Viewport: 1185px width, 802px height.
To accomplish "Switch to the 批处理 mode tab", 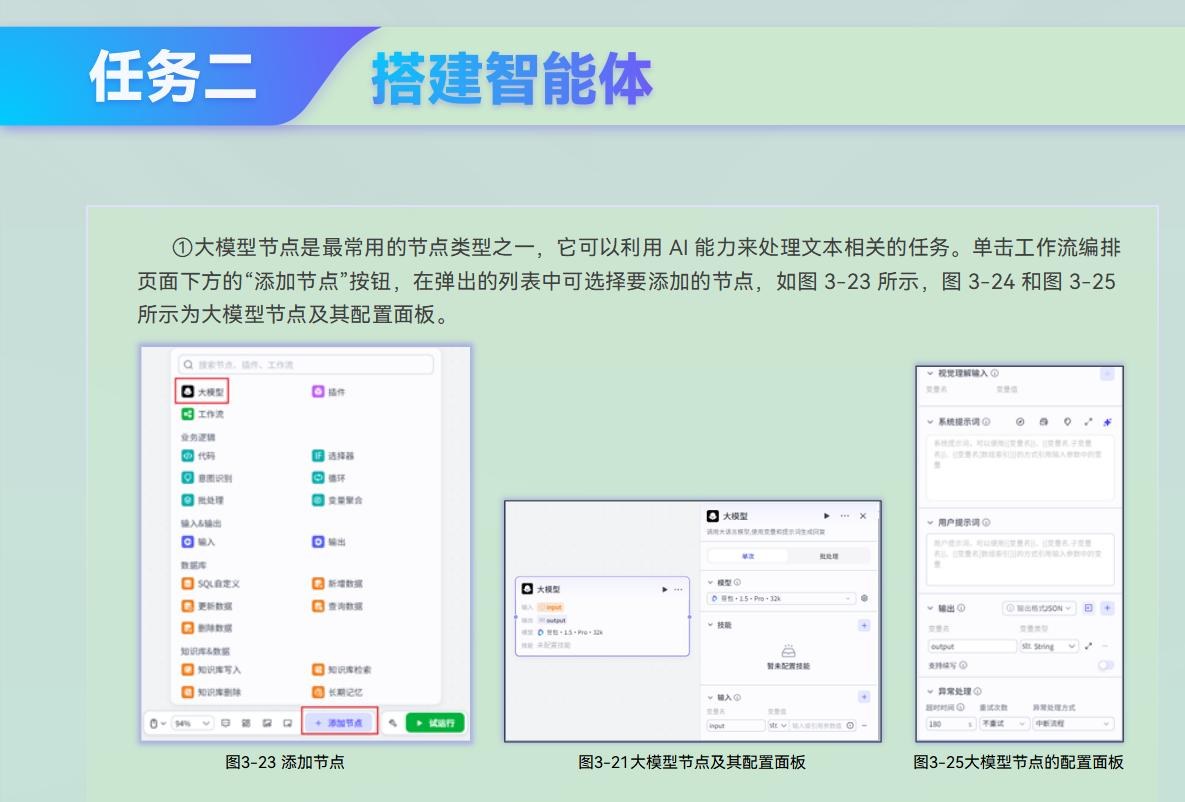I will [x=829, y=556].
